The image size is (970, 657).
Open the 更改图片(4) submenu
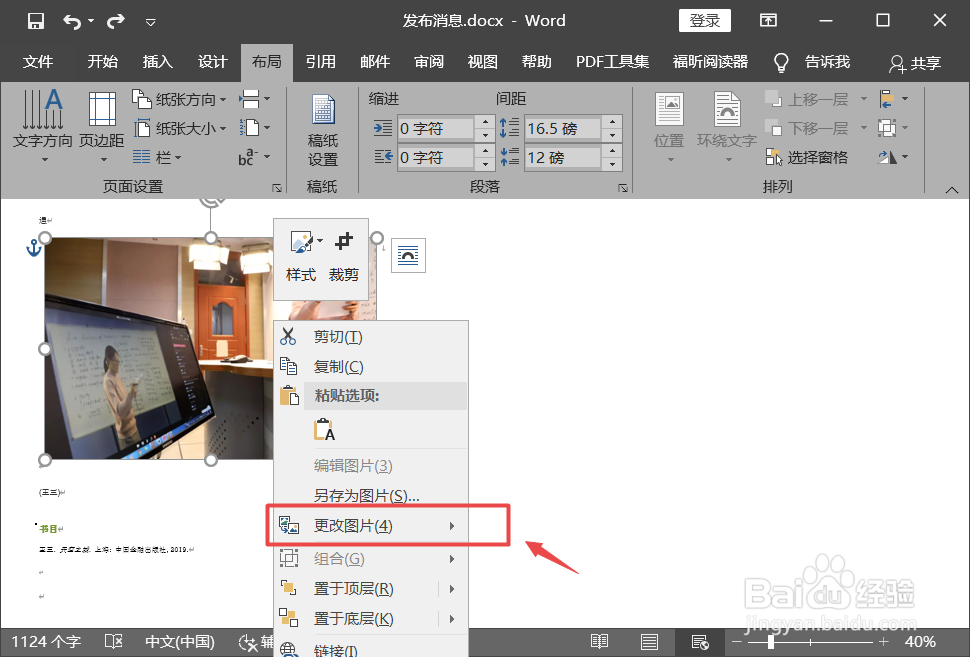point(371,526)
